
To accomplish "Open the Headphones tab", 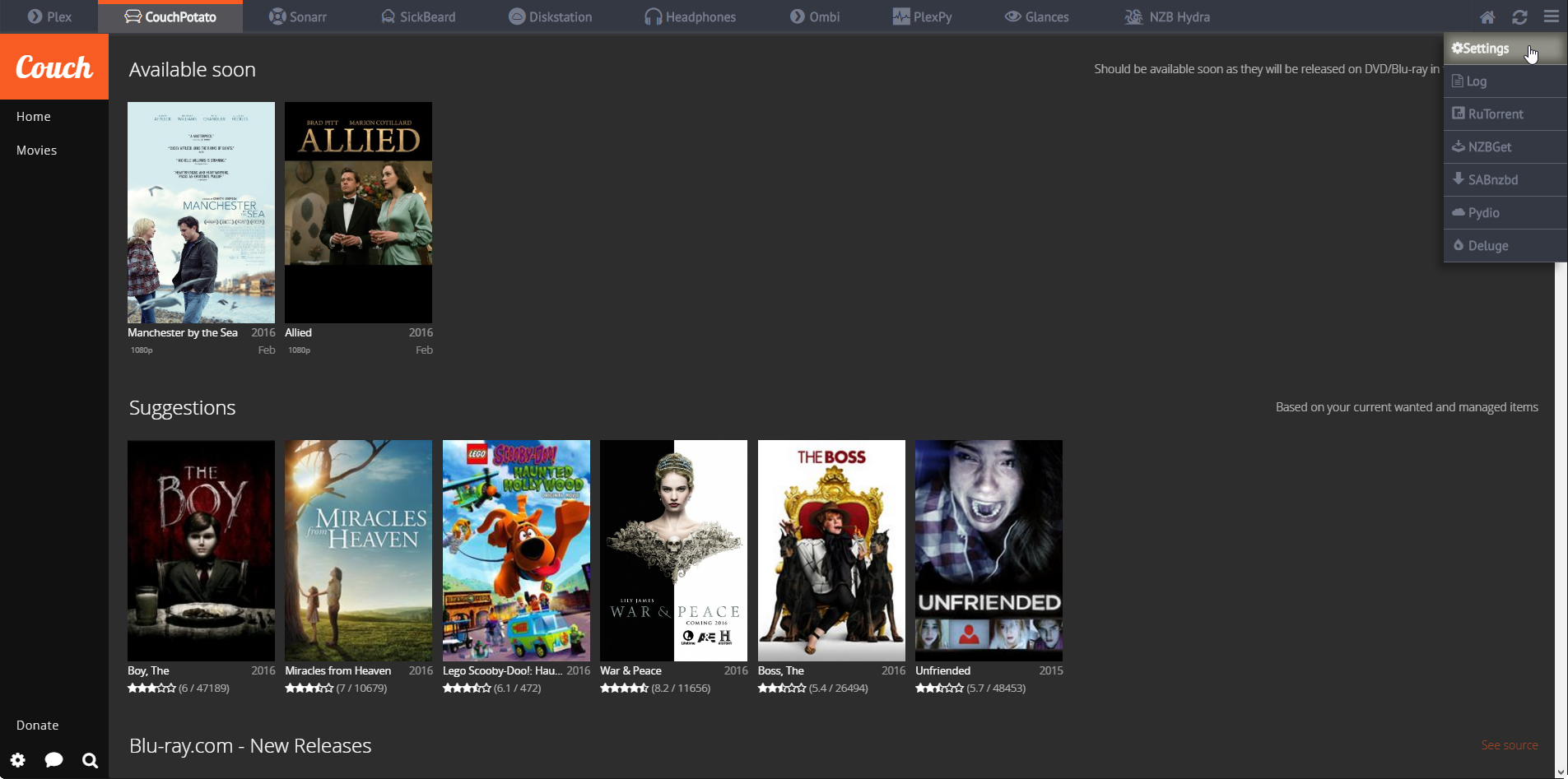I will pos(690,16).
